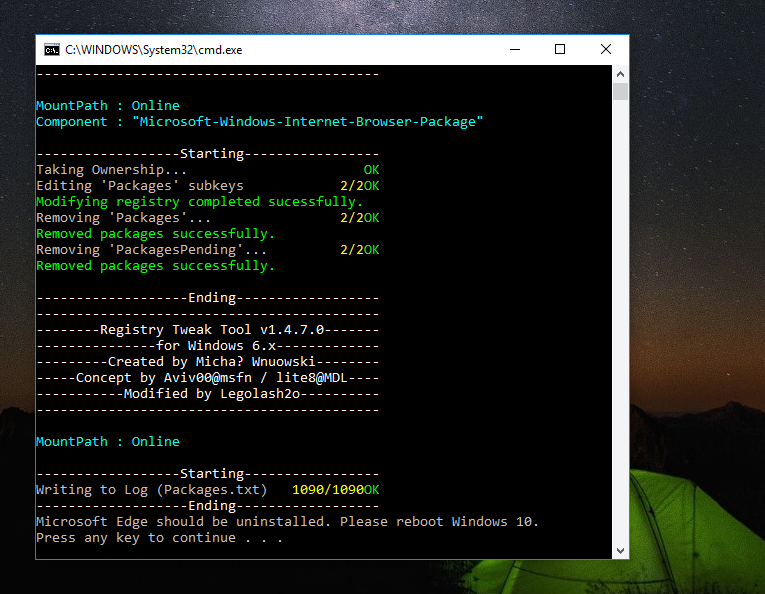Image resolution: width=765 pixels, height=594 pixels.
Task: Open the cmd.exe system menu icon
Action: pos(52,50)
